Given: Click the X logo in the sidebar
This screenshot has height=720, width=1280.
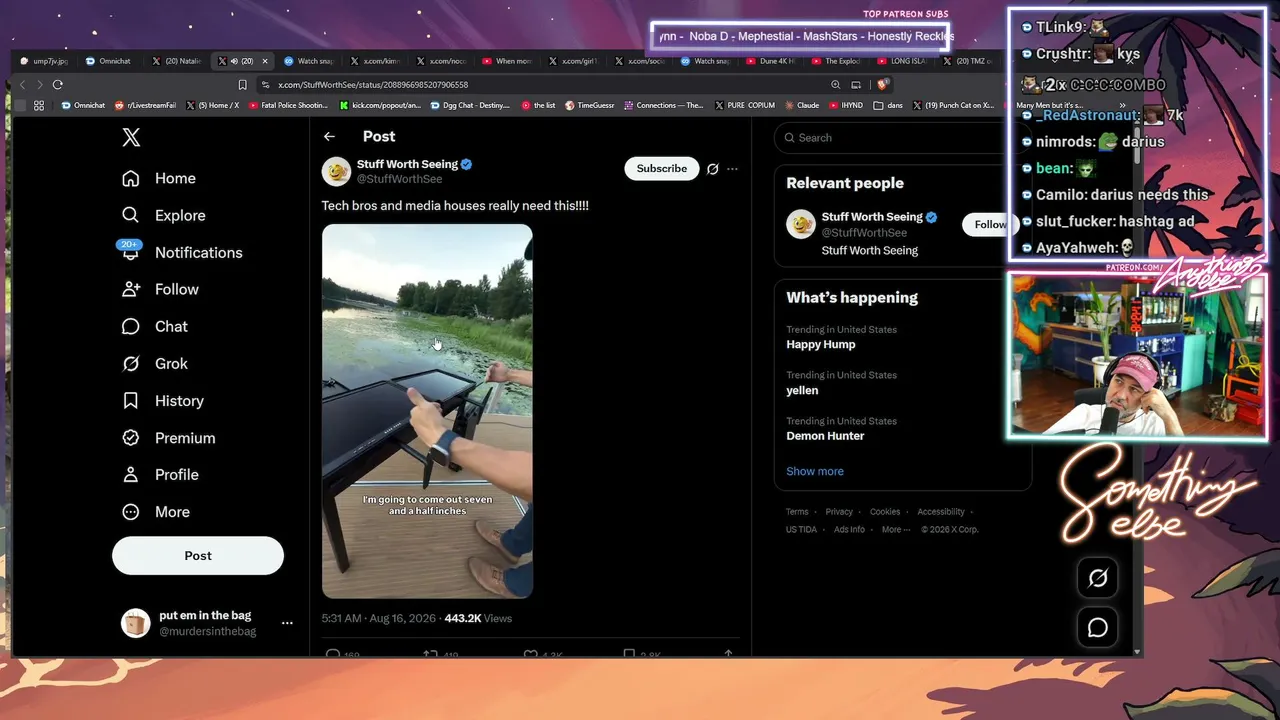Looking at the screenshot, I should (x=131, y=138).
